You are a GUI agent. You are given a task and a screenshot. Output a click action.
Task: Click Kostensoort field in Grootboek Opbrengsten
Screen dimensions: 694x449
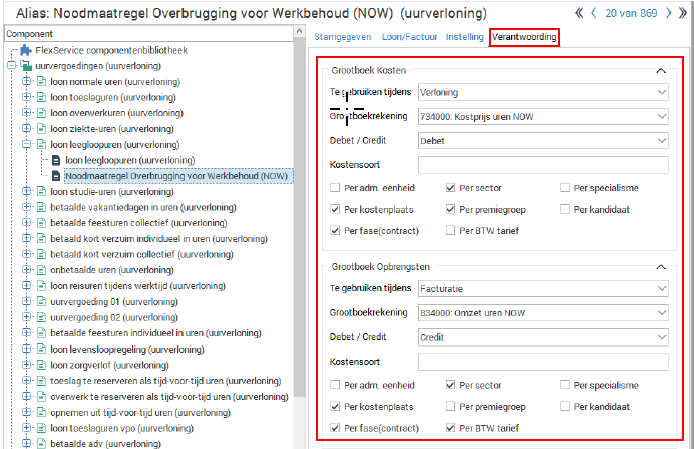543,361
